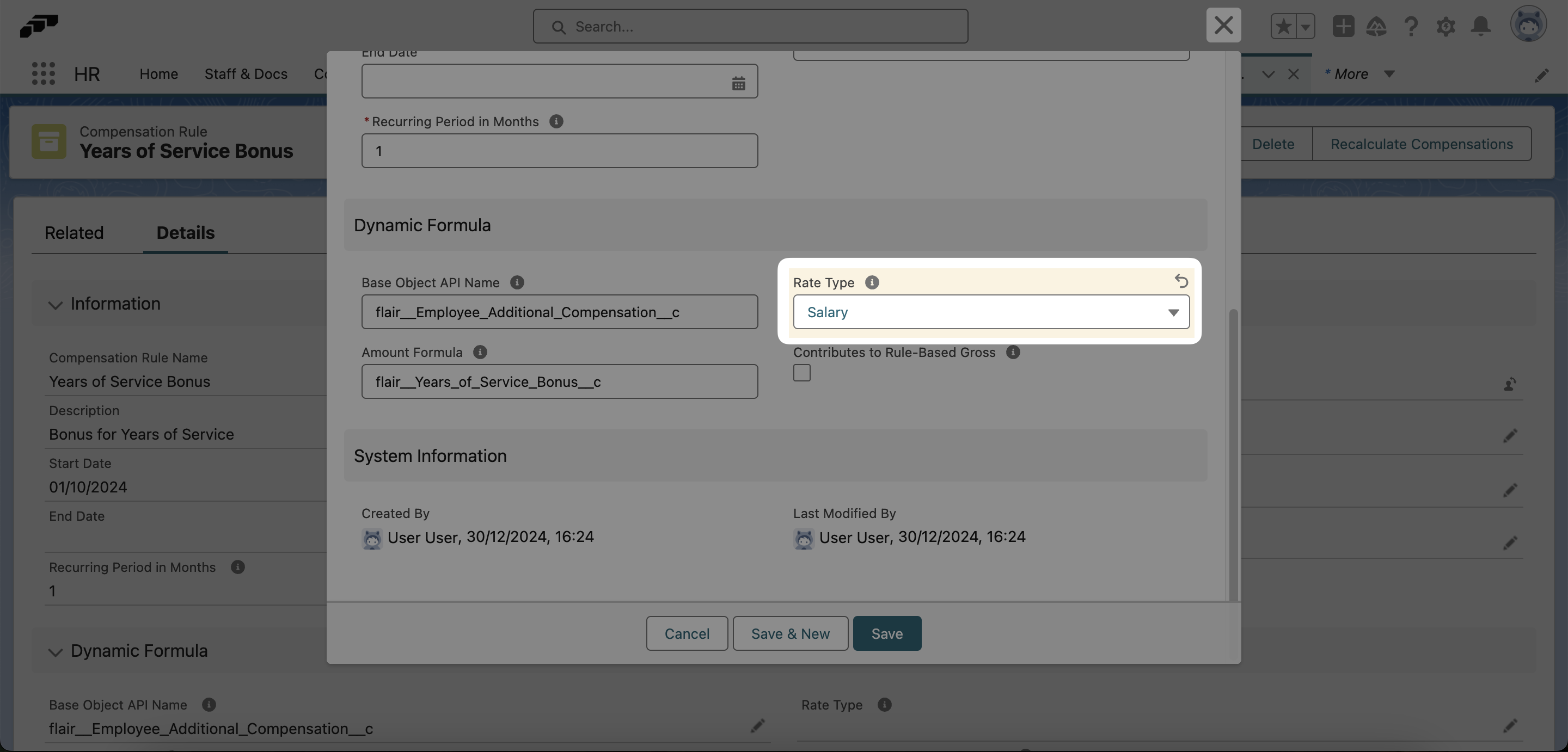Image resolution: width=1568 pixels, height=752 pixels.
Task: Open the notifications bell
Action: [1480, 26]
